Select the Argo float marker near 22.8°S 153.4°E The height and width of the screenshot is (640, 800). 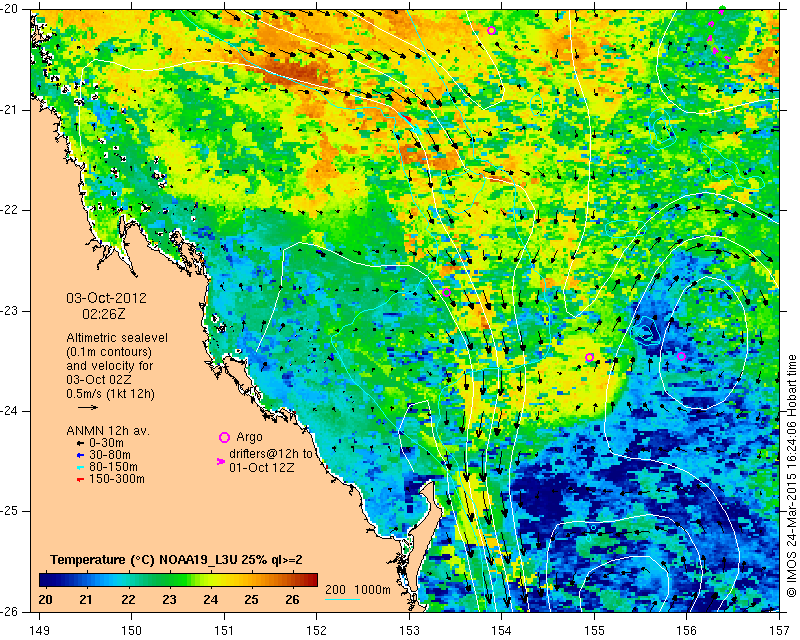[x=446, y=292]
